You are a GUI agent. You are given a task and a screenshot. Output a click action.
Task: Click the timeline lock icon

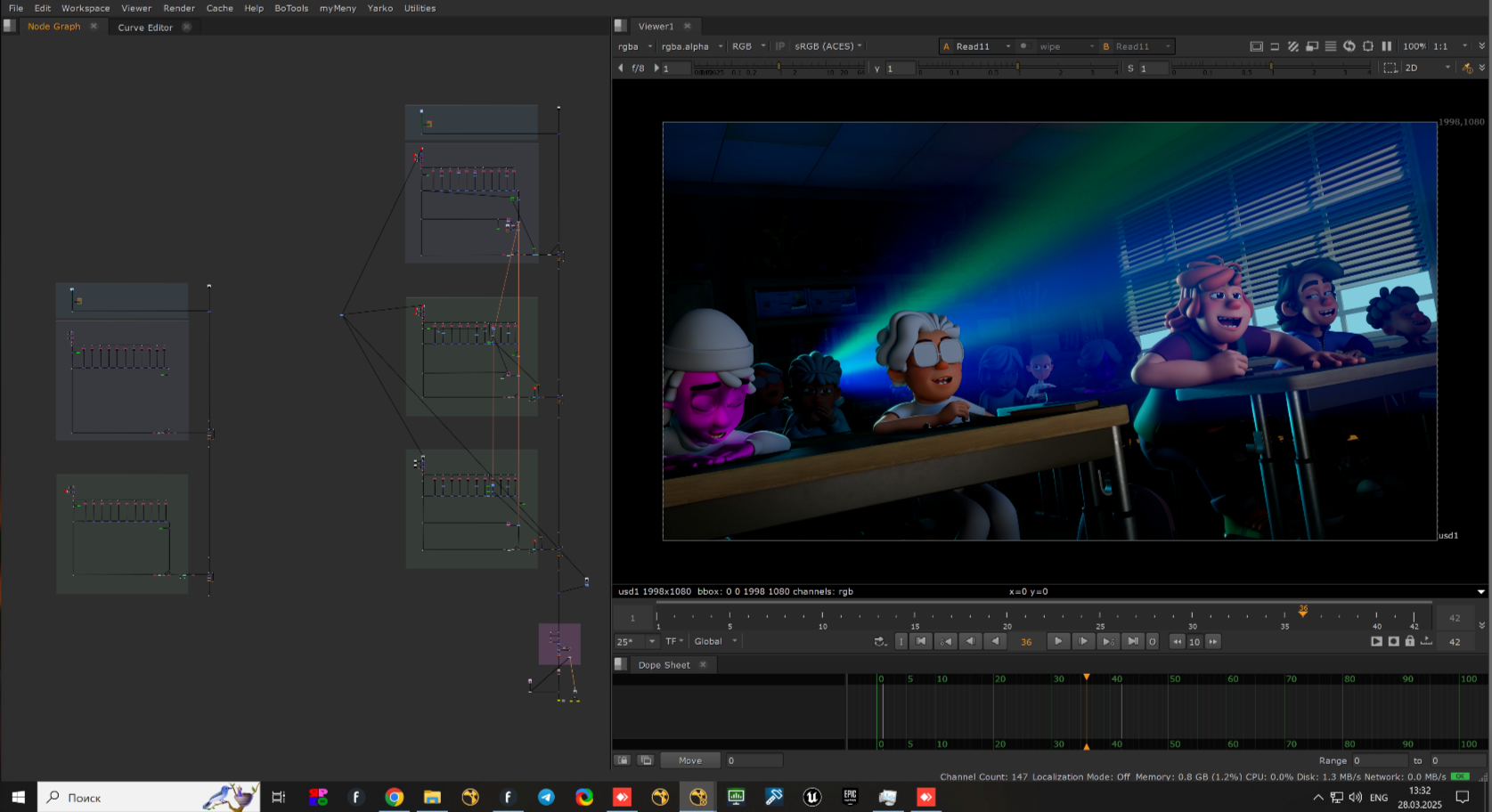(x=1409, y=641)
